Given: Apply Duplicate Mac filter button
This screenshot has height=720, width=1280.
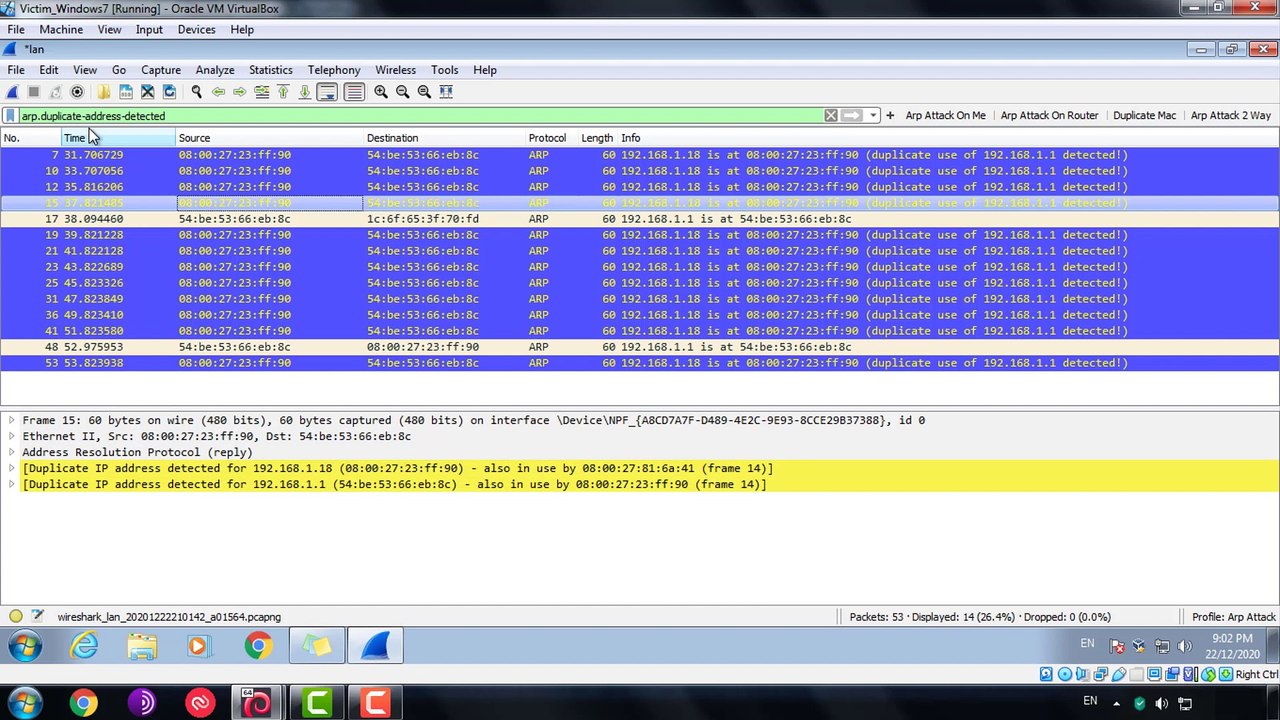Looking at the screenshot, I should tap(1144, 116).
